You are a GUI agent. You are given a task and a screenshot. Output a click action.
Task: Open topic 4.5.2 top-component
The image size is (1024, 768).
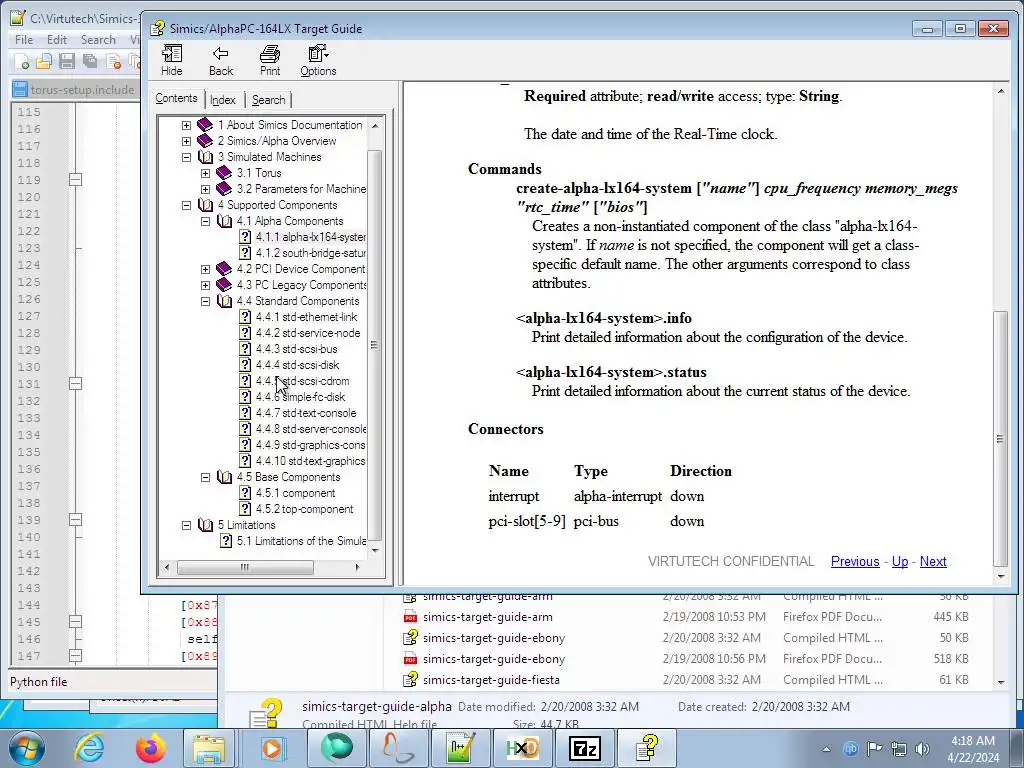pyautogui.click(x=304, y=509)
